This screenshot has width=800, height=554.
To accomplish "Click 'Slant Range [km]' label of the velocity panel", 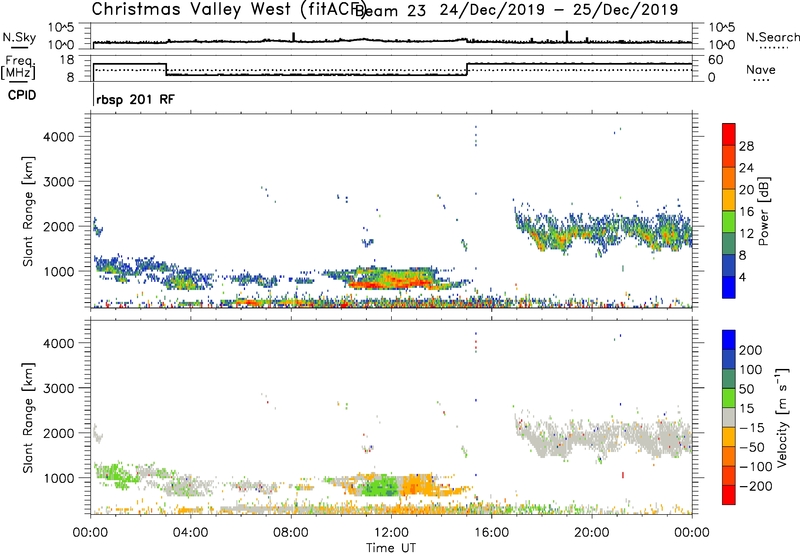I will tap(28, 417).
